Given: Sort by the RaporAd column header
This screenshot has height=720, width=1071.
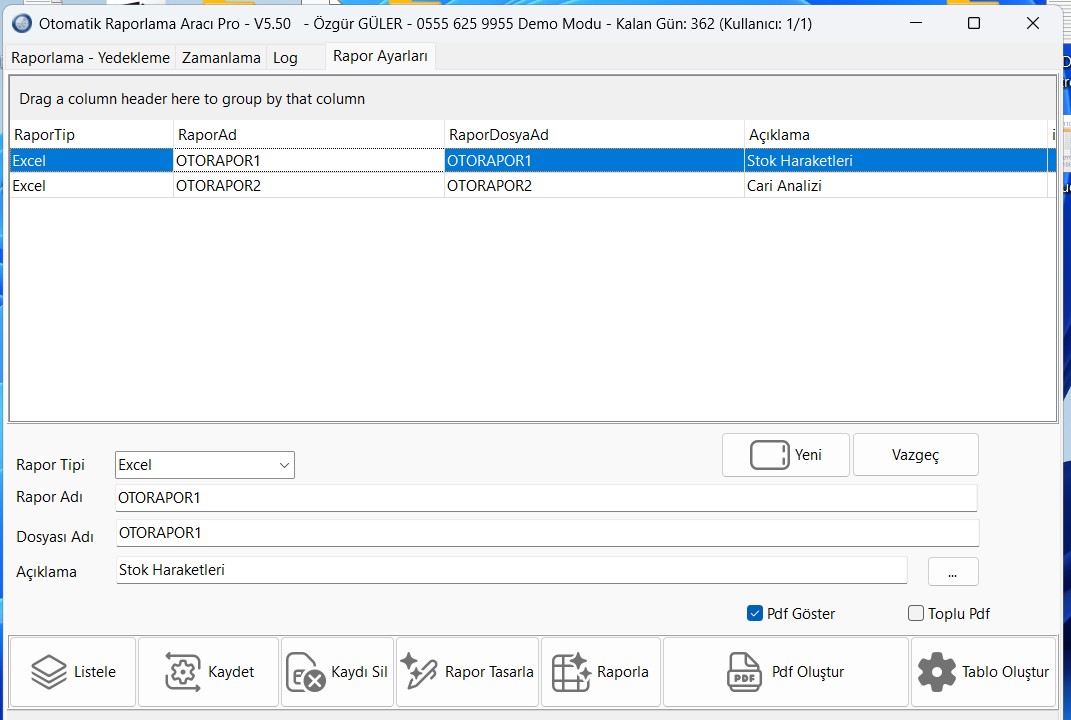Looking at the screenshot, I should tap(308, 135).
